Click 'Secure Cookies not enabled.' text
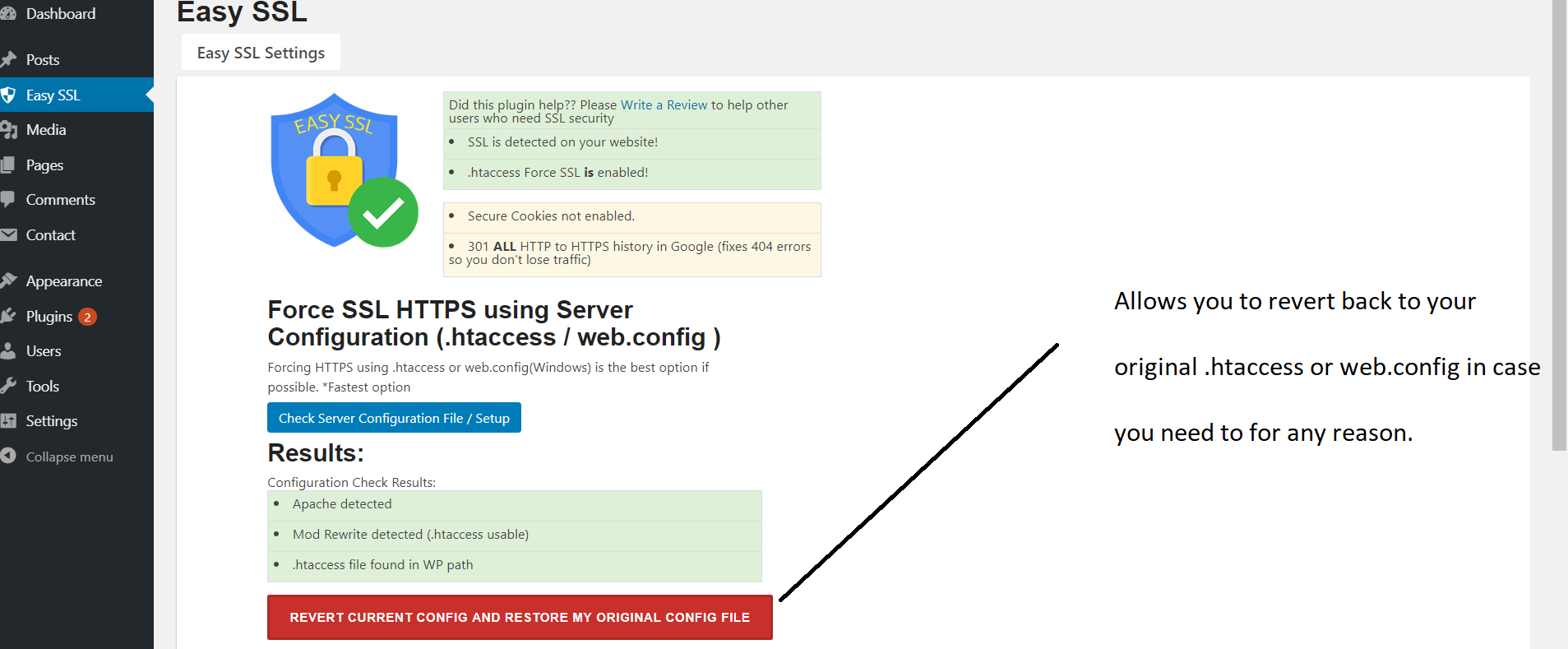The image size is (1568, 649). 551,216
